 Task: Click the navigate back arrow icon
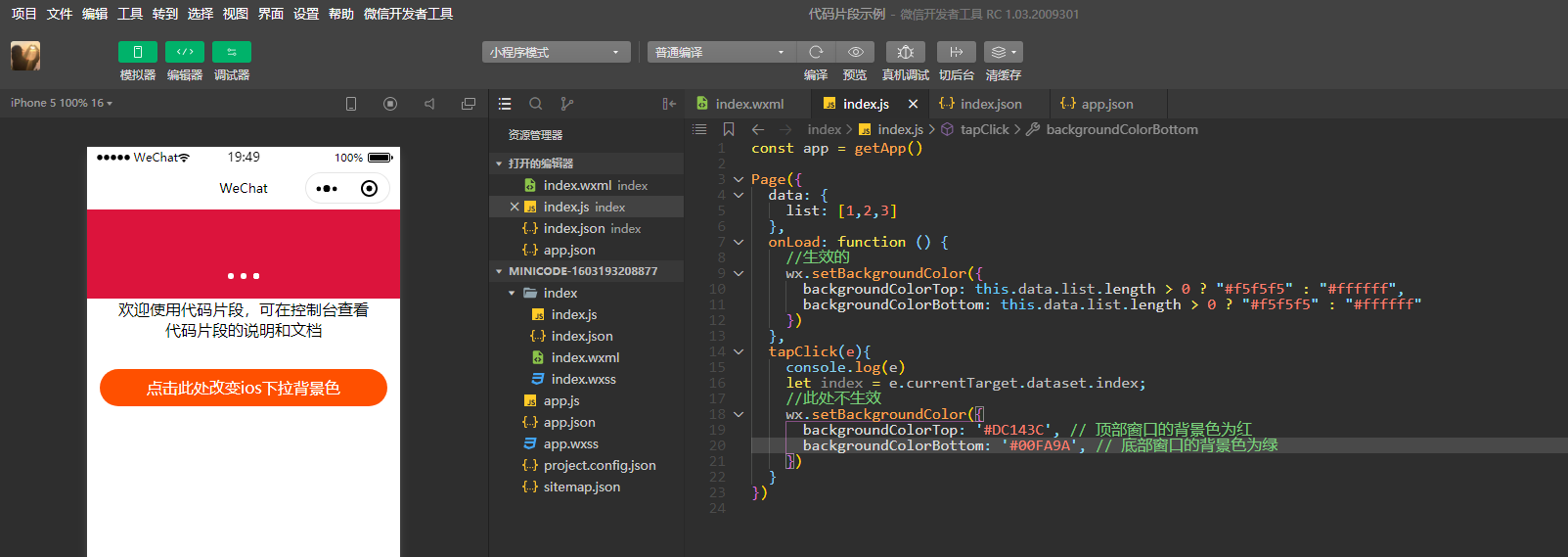(x=758, y=129)
